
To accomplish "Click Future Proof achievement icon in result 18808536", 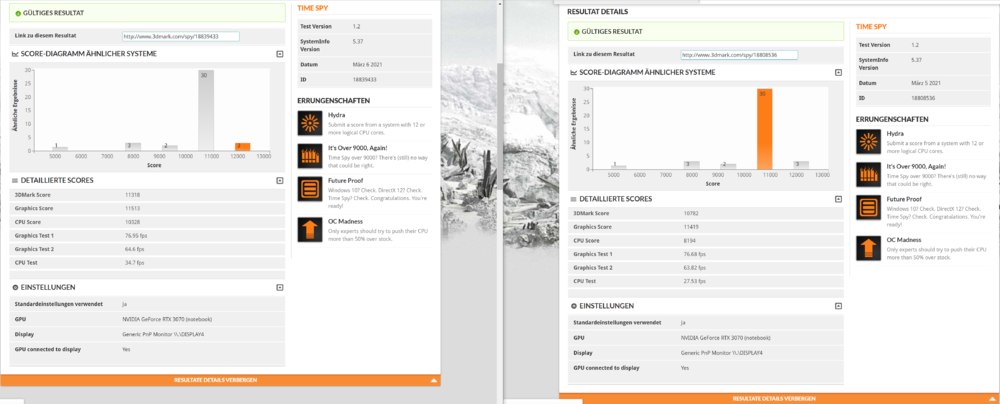I will tap(868, 208).
